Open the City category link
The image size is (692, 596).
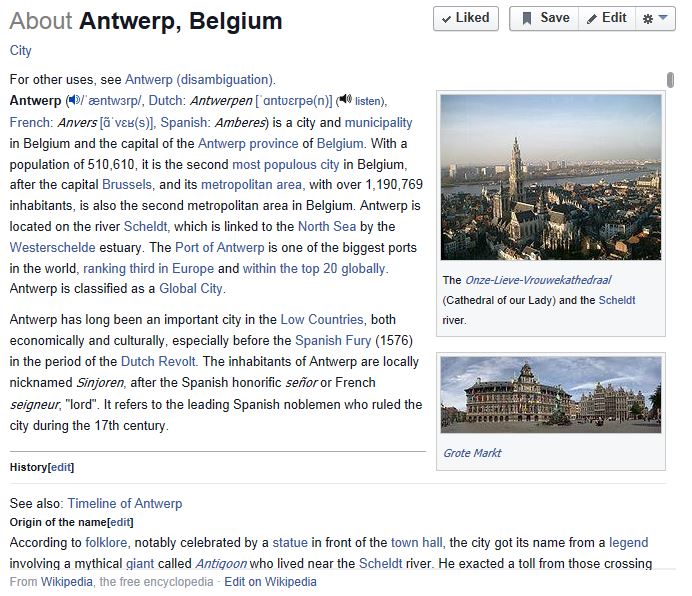21,52
